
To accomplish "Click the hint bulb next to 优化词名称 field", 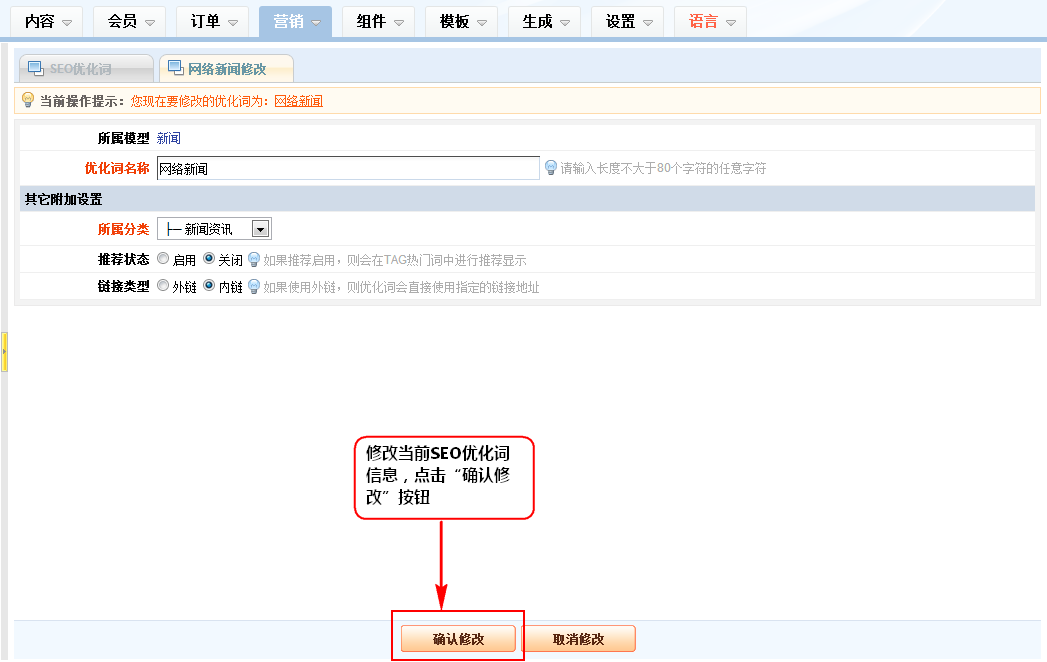I will [550, 167].
